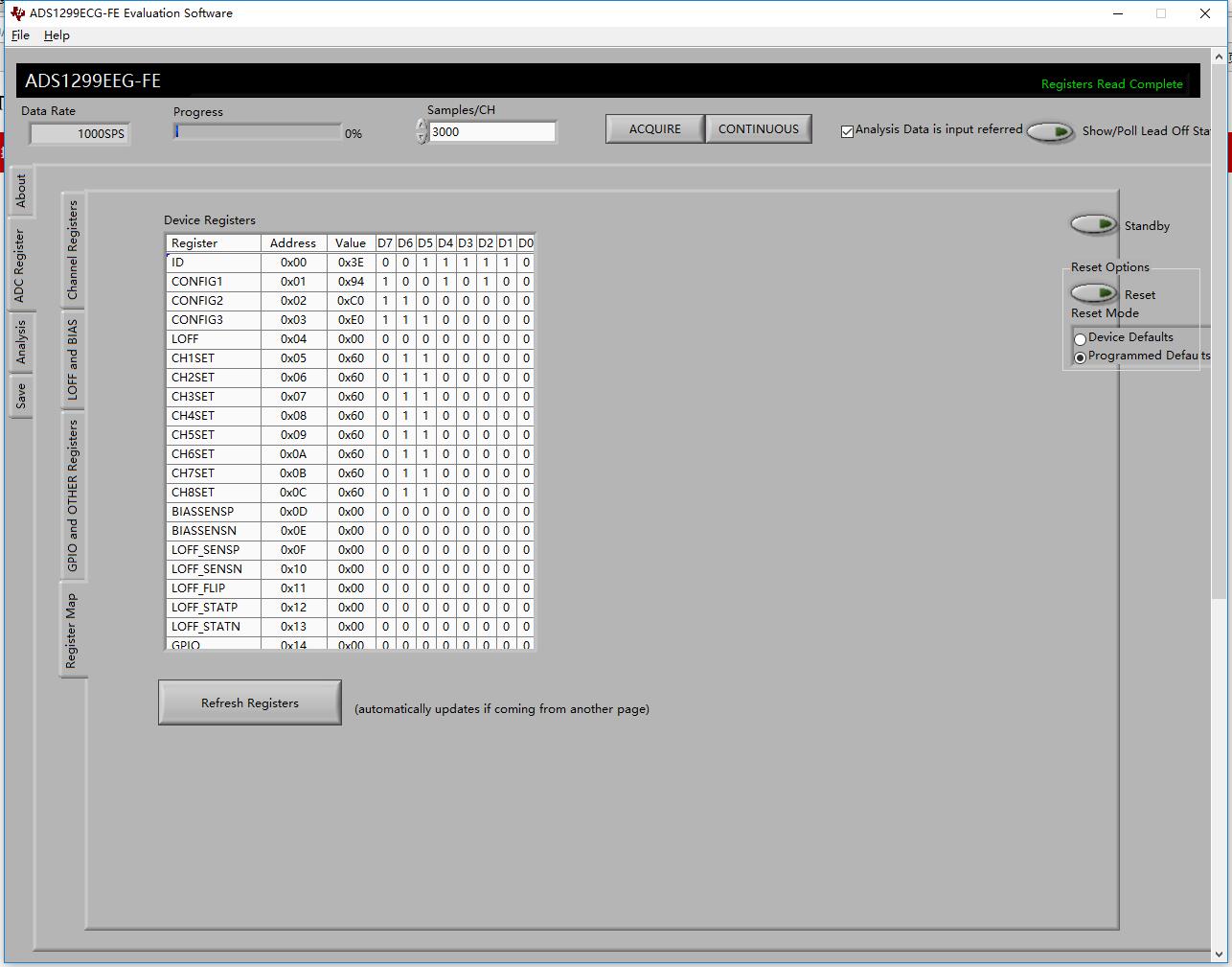Click the ID register row name
The image size is (1232, 967).
click(x=213, y=262)
